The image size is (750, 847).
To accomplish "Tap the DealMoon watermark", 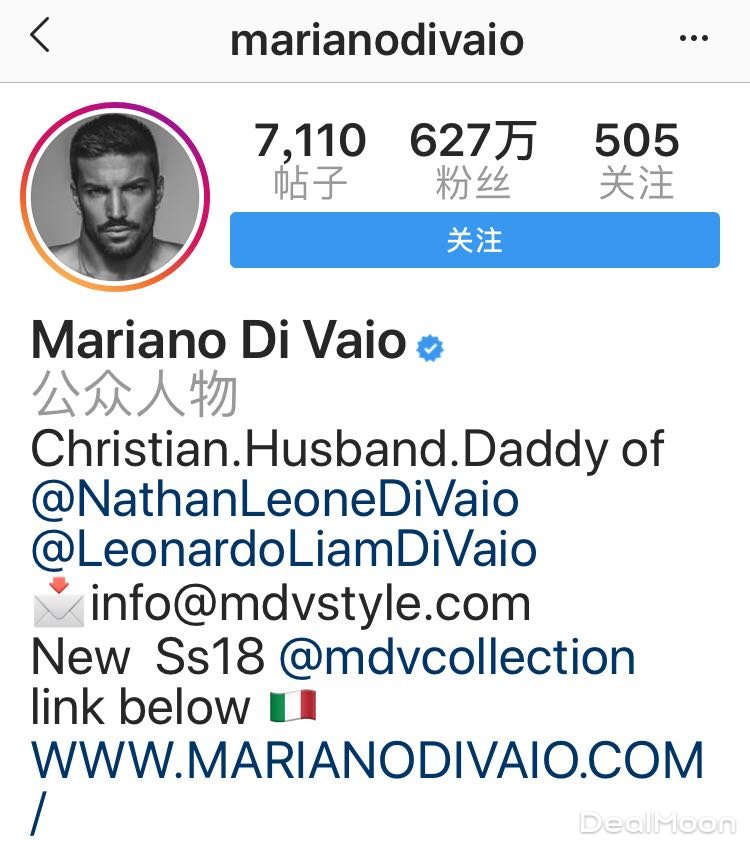I will point(658,823).
